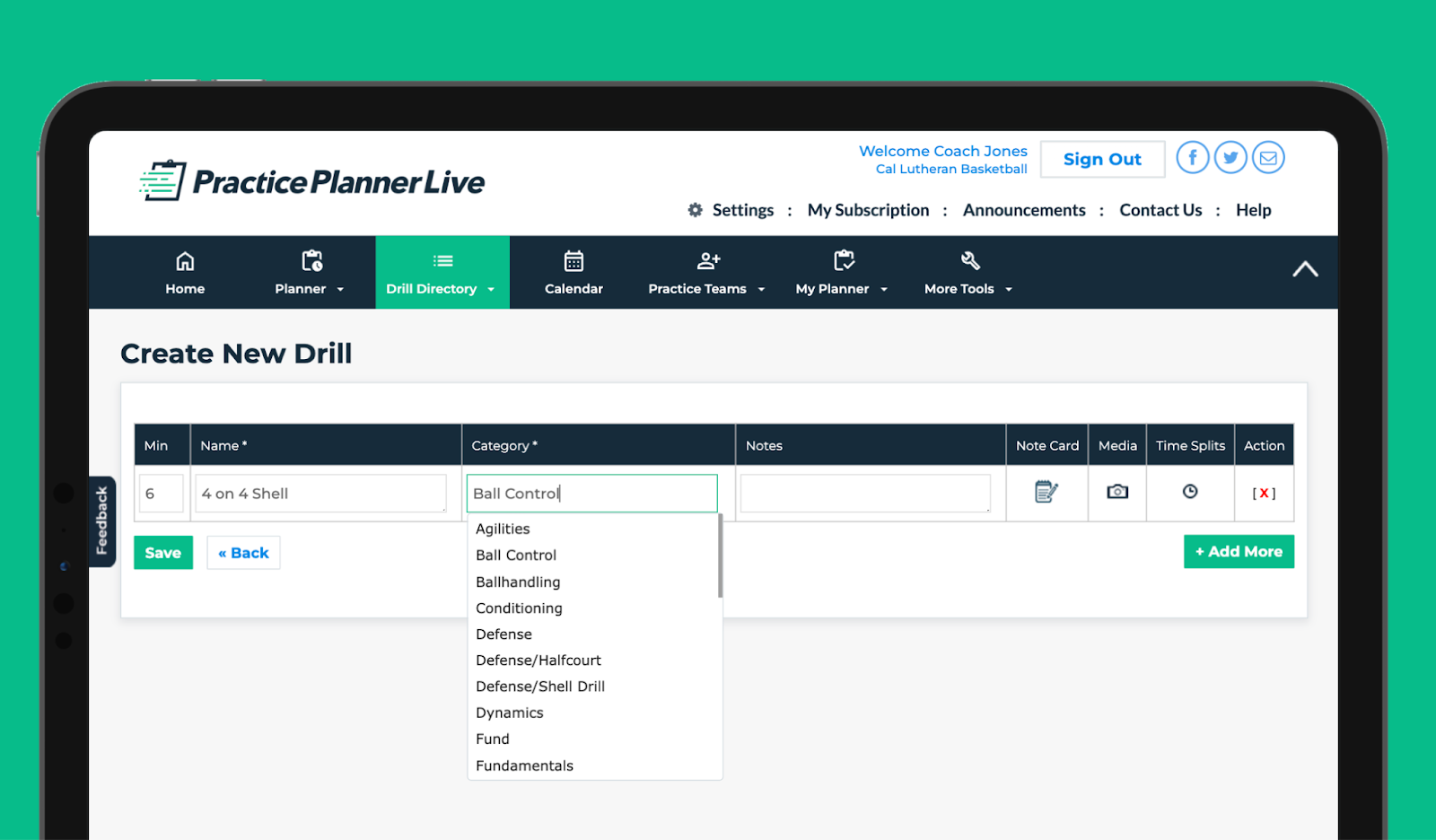Viewport: 1436px width, 840px height.
Task: Click the Name field '4 on 4 Shell'
Action: (320, 494)
